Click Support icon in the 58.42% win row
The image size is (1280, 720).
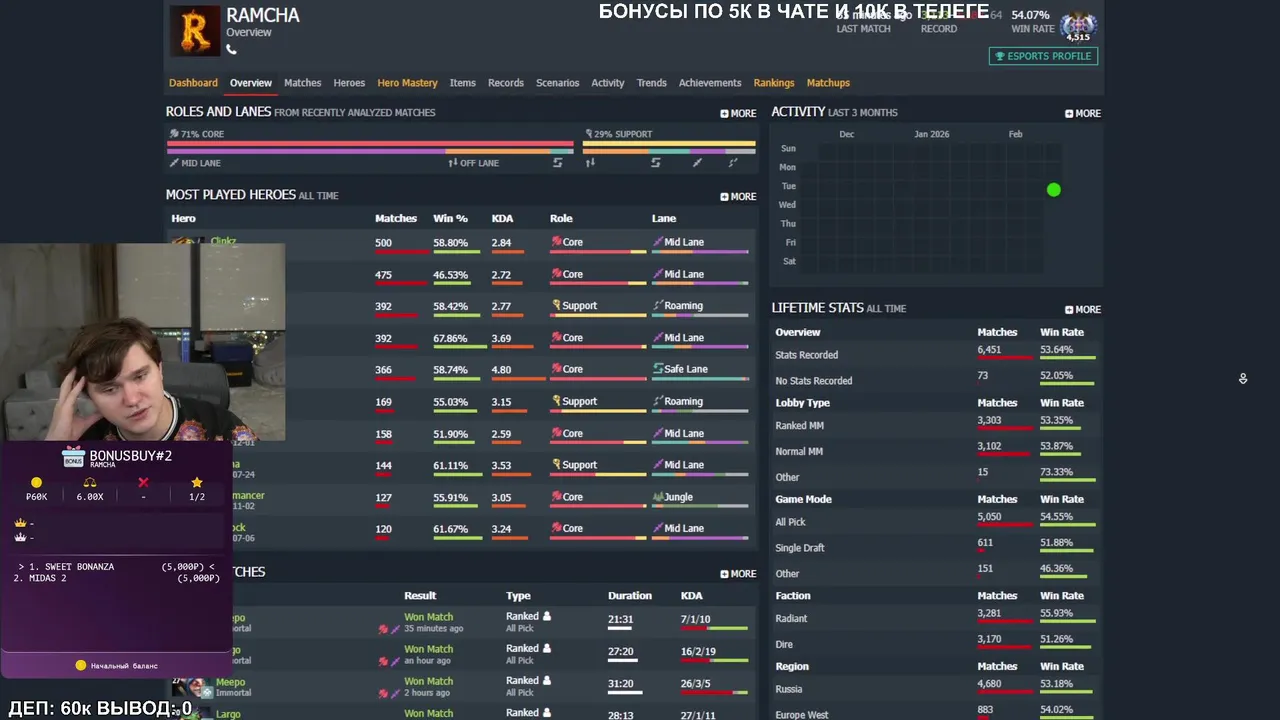pyautogui.click(x=556, y=306)
